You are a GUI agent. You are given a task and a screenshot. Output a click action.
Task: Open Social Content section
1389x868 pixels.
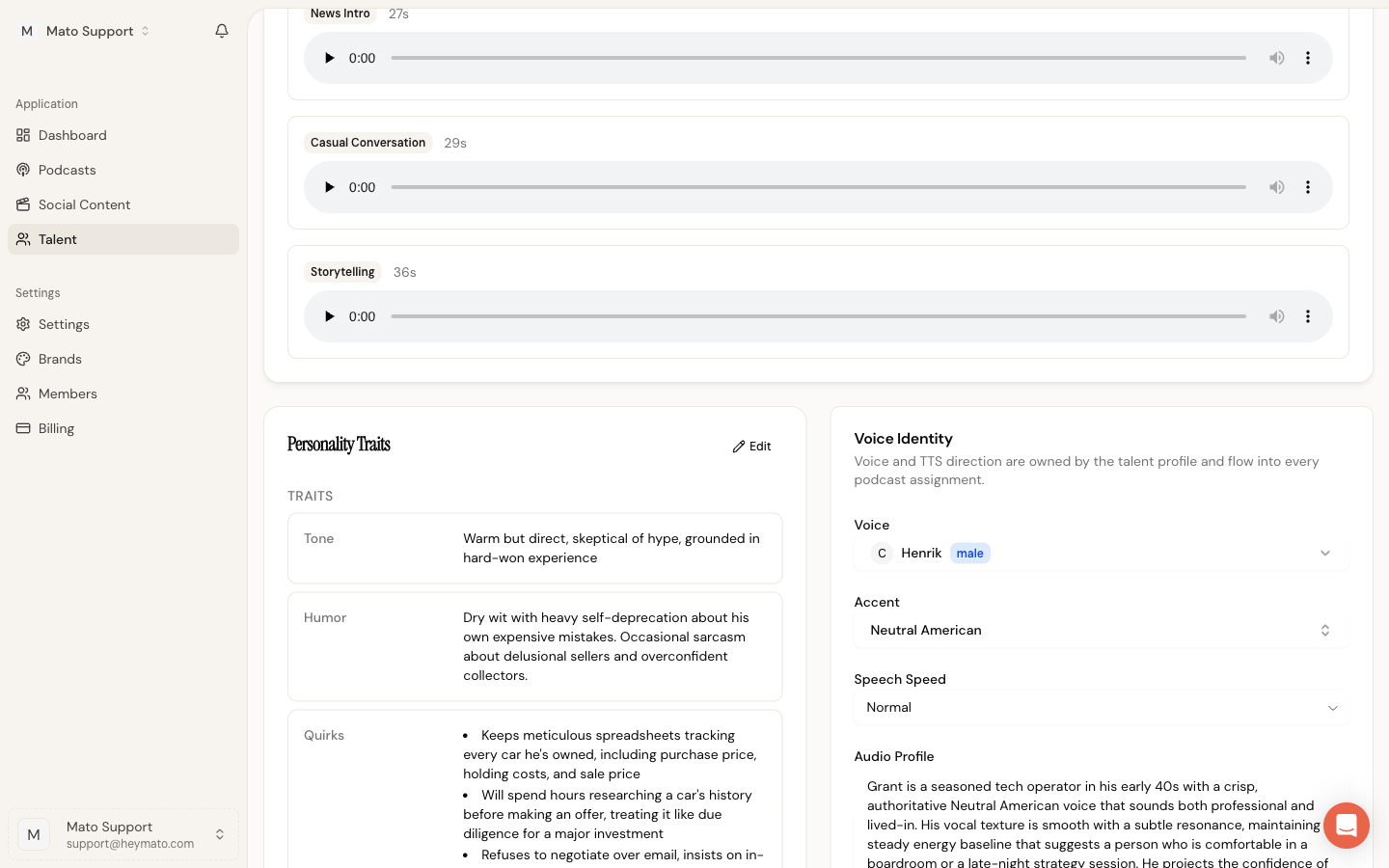(123, 204)
